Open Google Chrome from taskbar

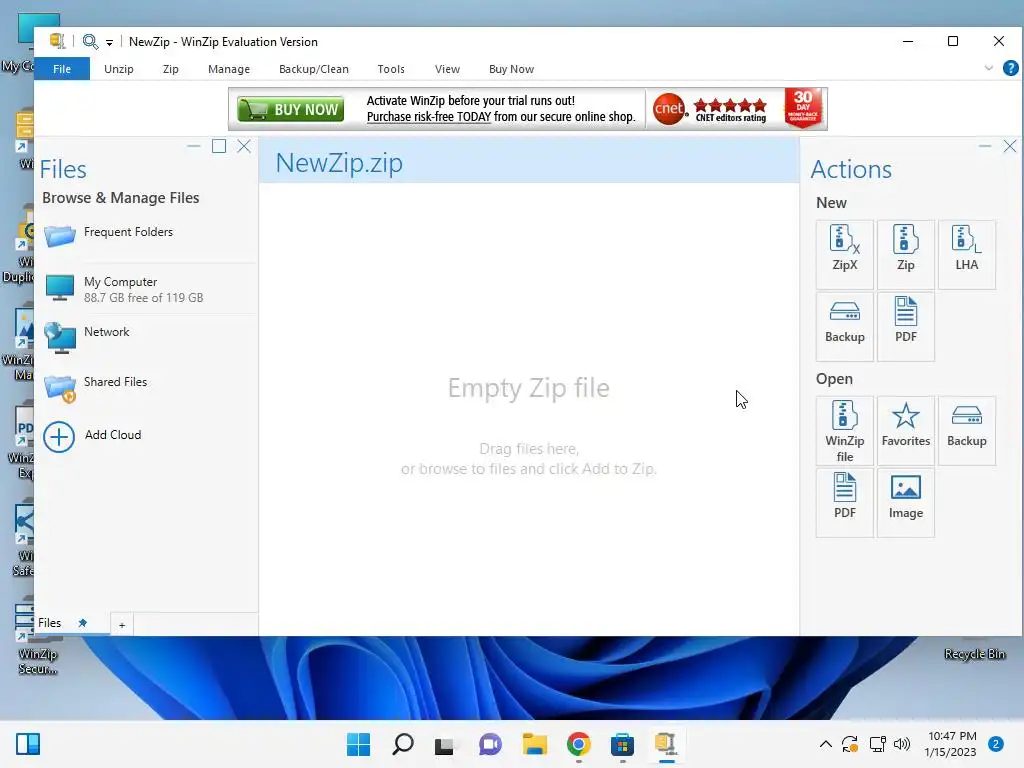579,744
